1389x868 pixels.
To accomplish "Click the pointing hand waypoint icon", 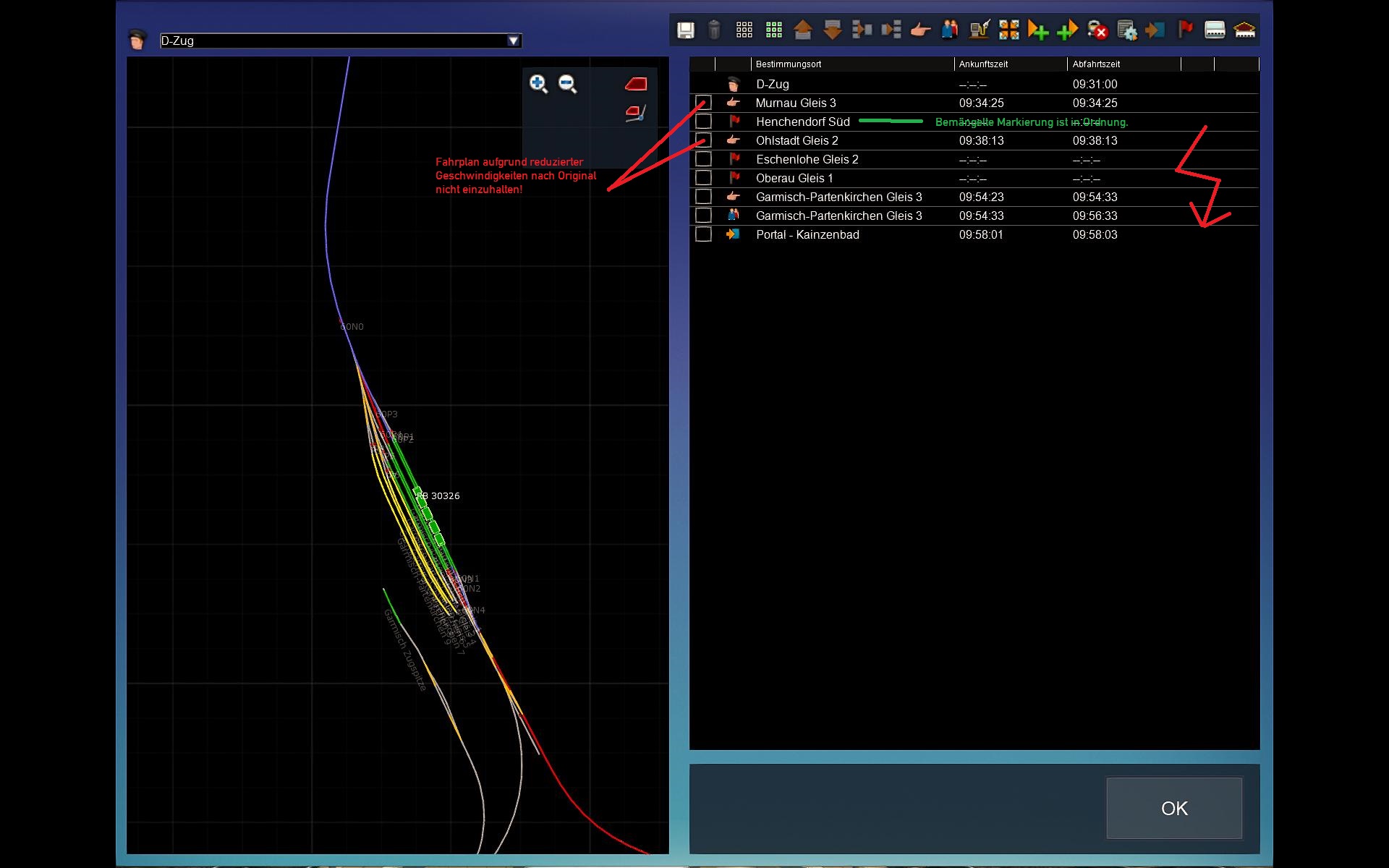I will click(x=920, y=30).
